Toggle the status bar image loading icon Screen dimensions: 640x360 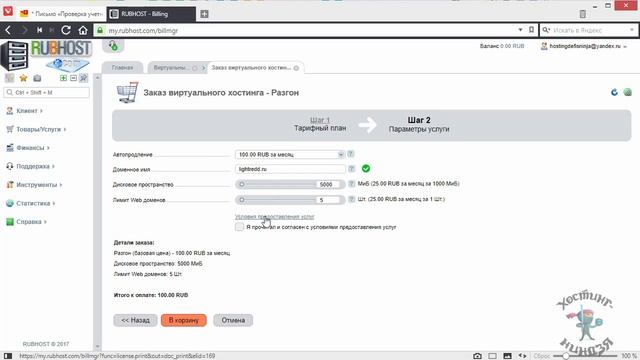(507, 356)
